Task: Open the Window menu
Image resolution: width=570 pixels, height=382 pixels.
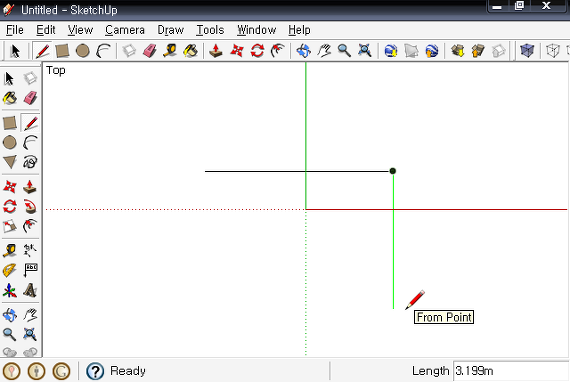Action: (x=256, y=30)
